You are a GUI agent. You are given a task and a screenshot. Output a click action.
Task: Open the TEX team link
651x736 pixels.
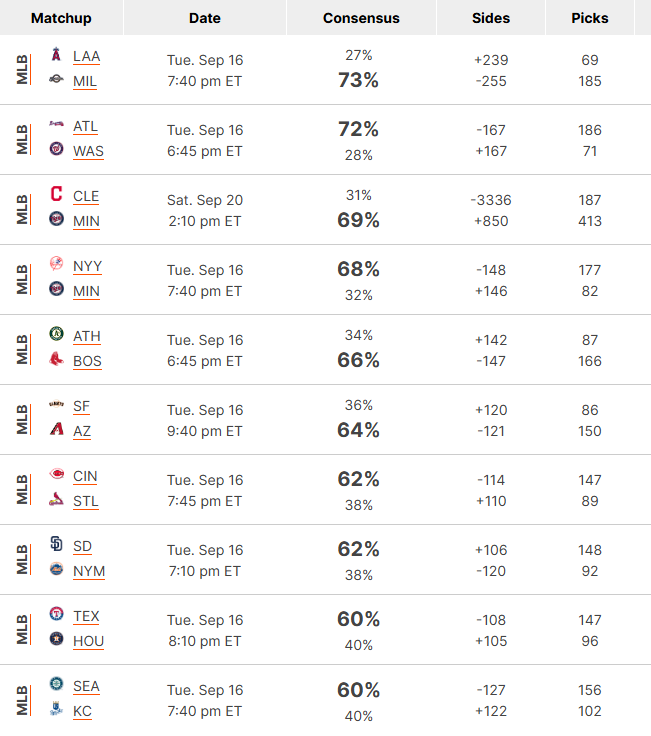pyautogui.click(x=86, y=616)
